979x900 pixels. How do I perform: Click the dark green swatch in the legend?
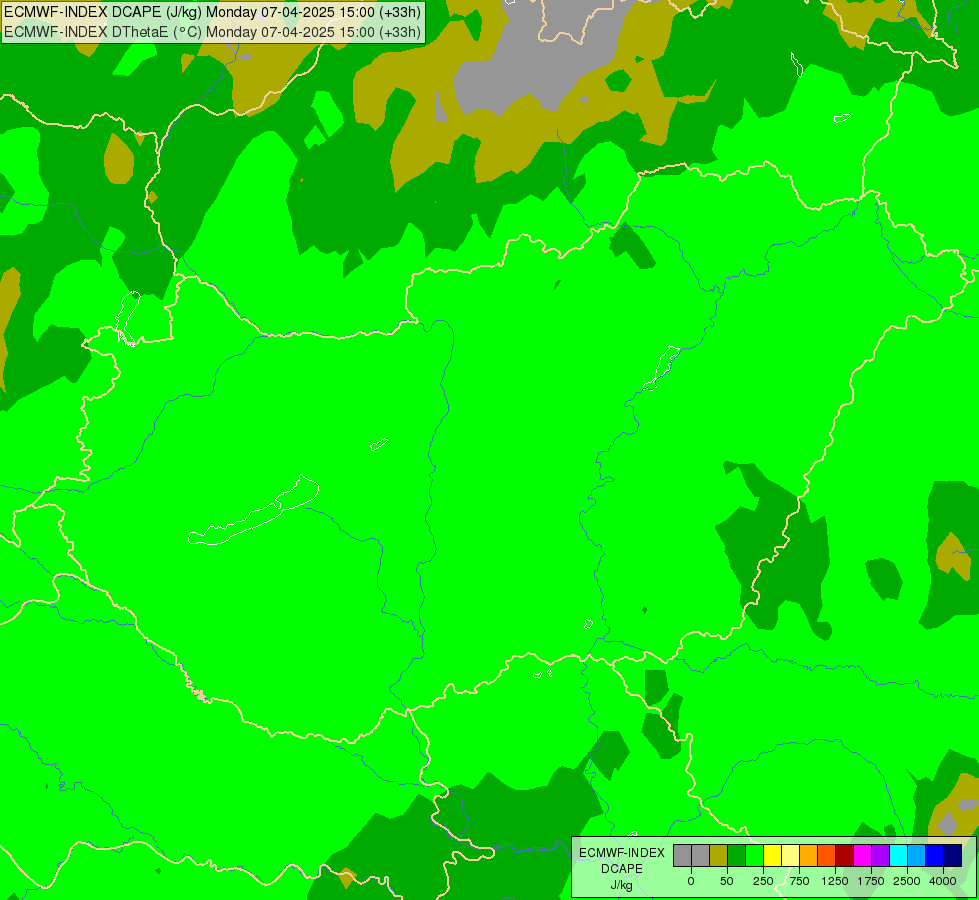point(736,855)
